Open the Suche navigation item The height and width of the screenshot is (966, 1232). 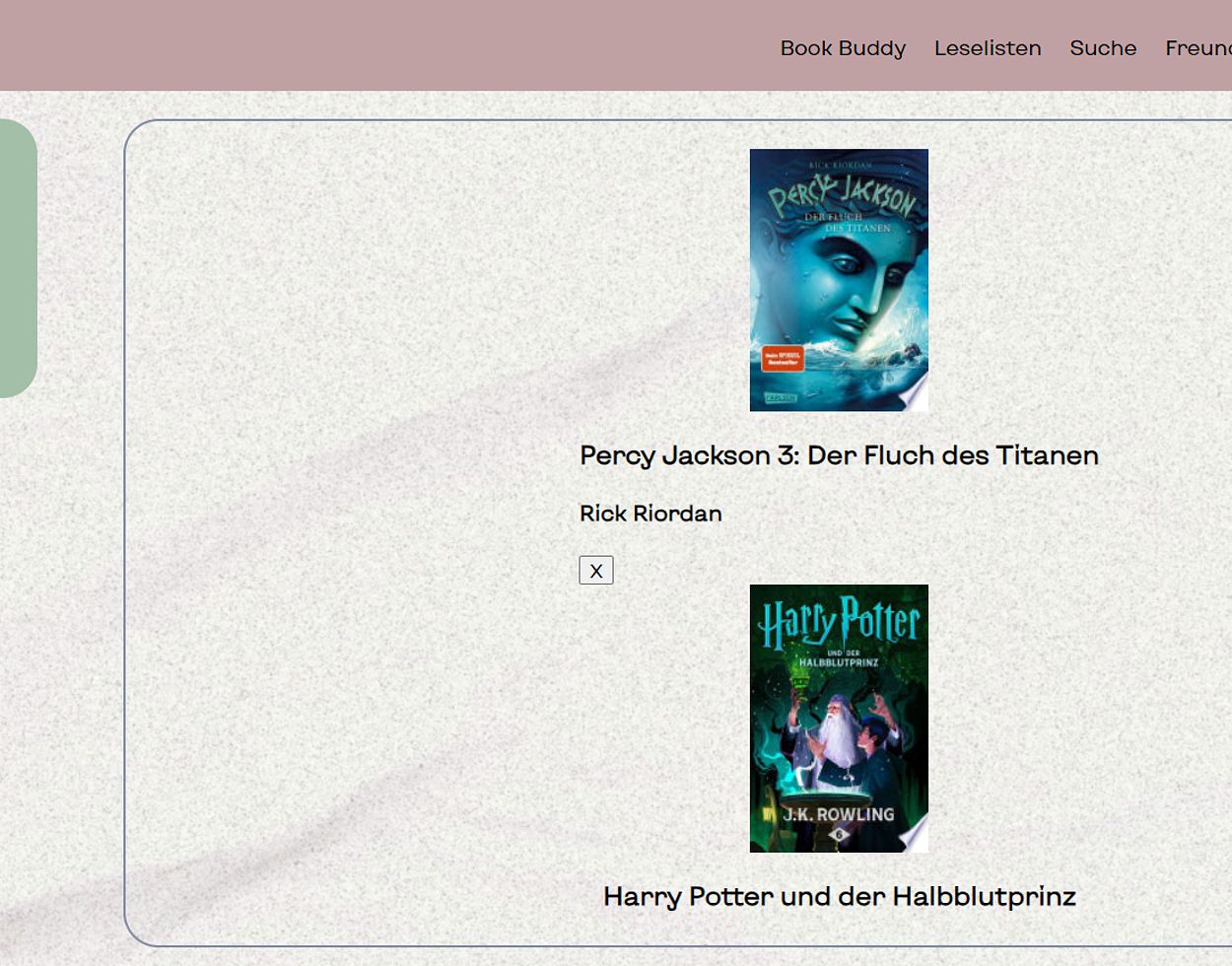tap(1103, 48)
